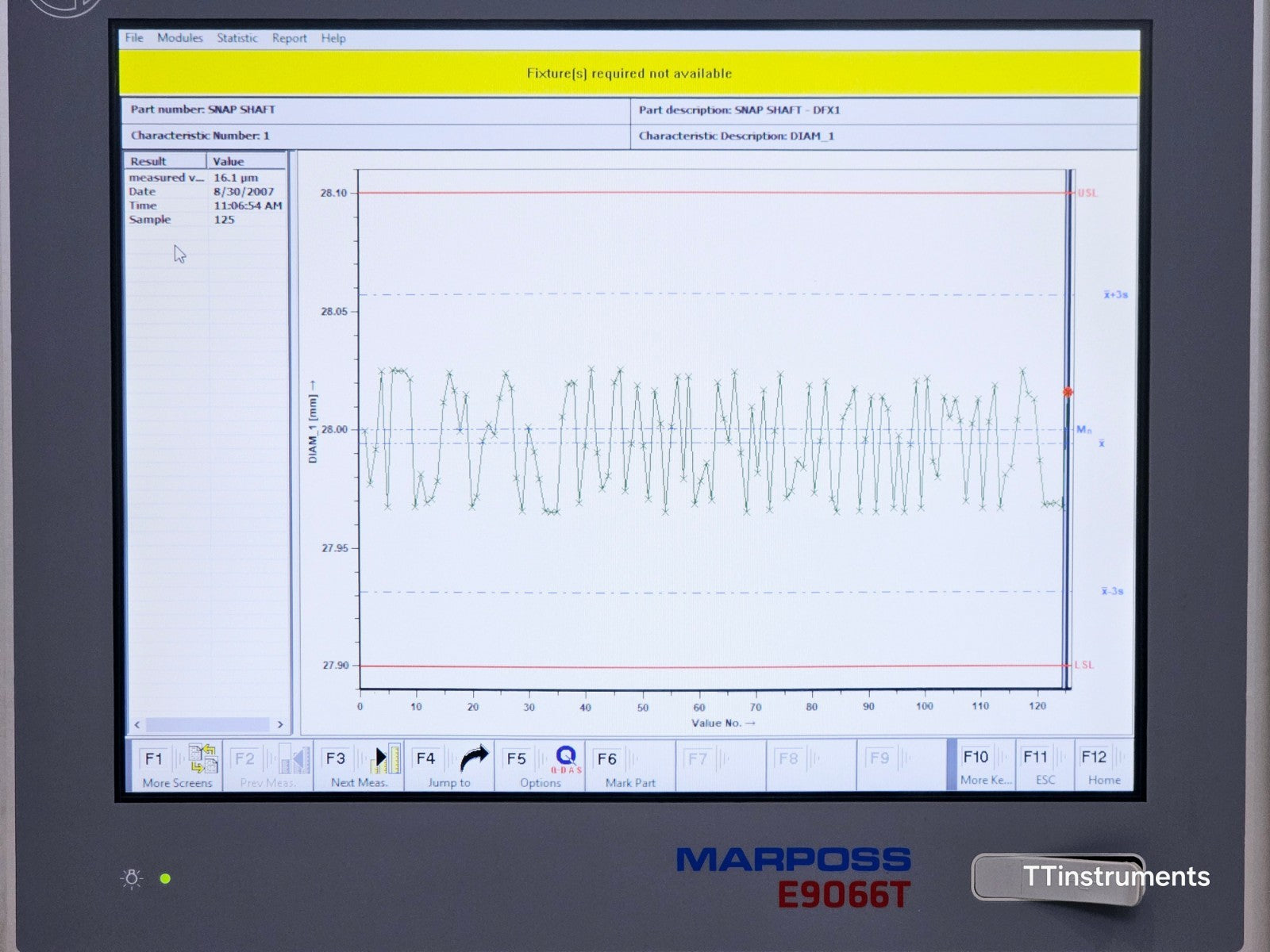This screenshot has height=952, width=1270.
Task: Select the red last-sample marker on chart
Action: (1068, 392)
